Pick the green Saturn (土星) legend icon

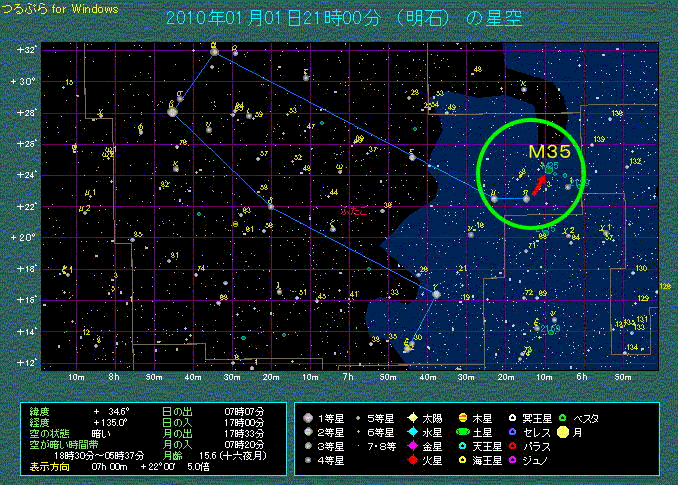463,432
